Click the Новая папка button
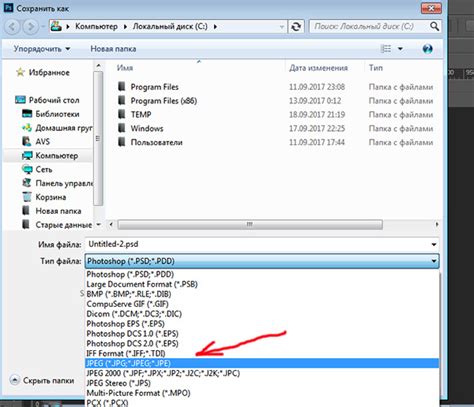The width and height of the screenshot is (474, 407). (113, 49)
